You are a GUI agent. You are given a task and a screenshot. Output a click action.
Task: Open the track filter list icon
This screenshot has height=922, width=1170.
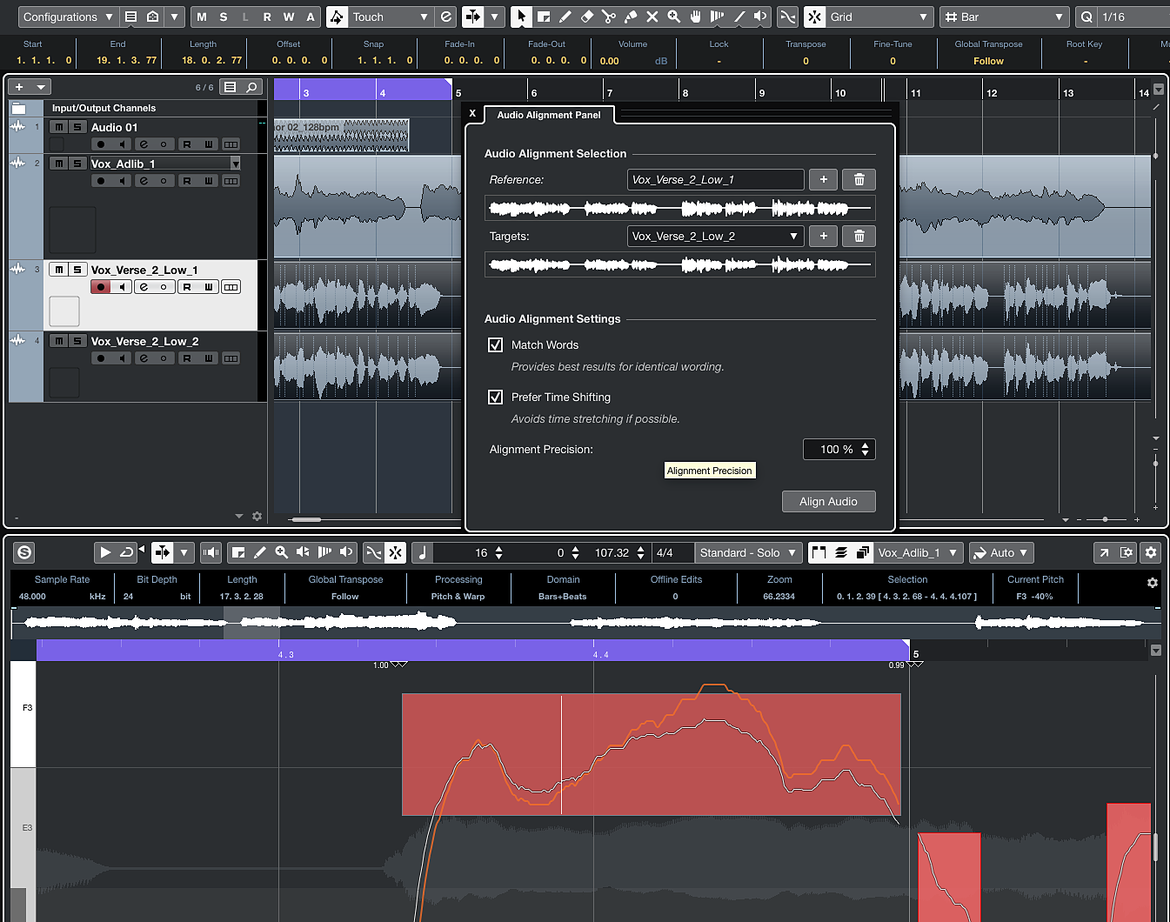coord(231,87)
